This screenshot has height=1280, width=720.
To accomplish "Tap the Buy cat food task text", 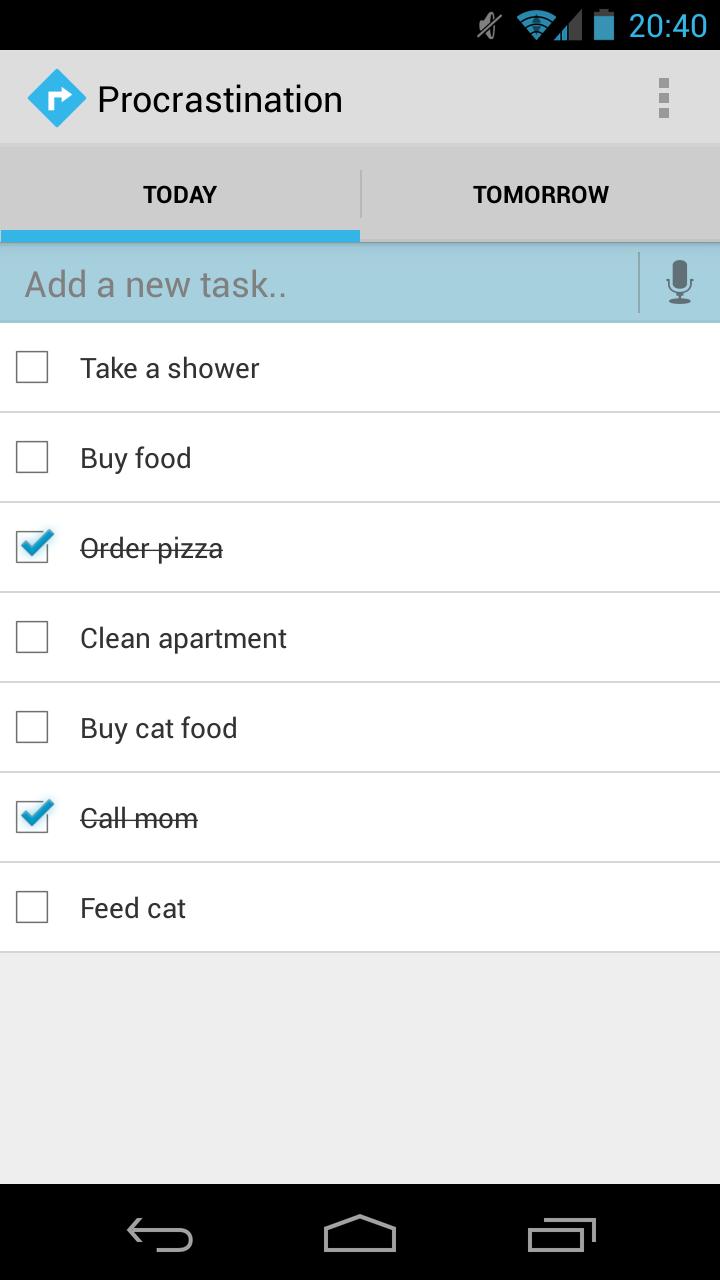I will pos(158,728).
